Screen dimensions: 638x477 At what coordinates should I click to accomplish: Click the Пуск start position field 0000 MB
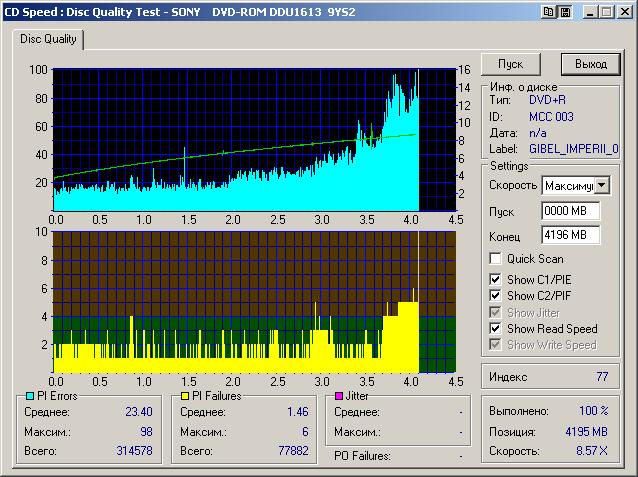coord(570,211)
